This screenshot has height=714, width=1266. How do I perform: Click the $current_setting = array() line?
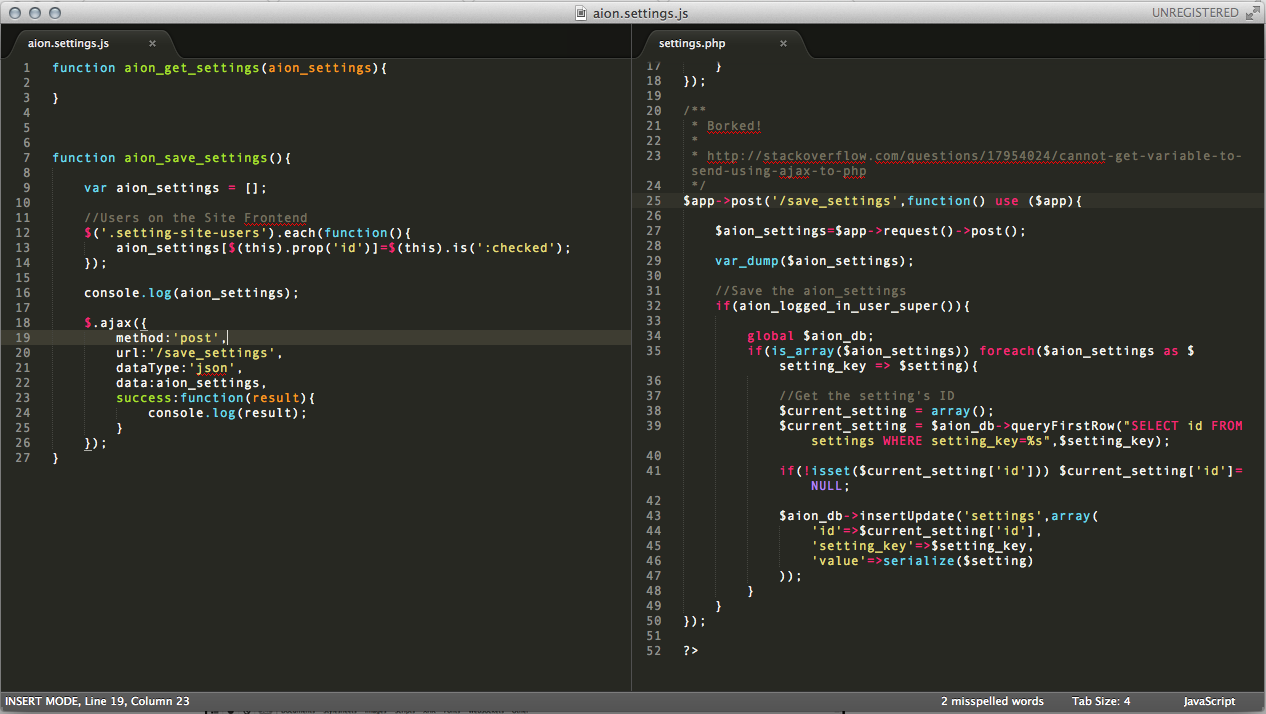887,411
